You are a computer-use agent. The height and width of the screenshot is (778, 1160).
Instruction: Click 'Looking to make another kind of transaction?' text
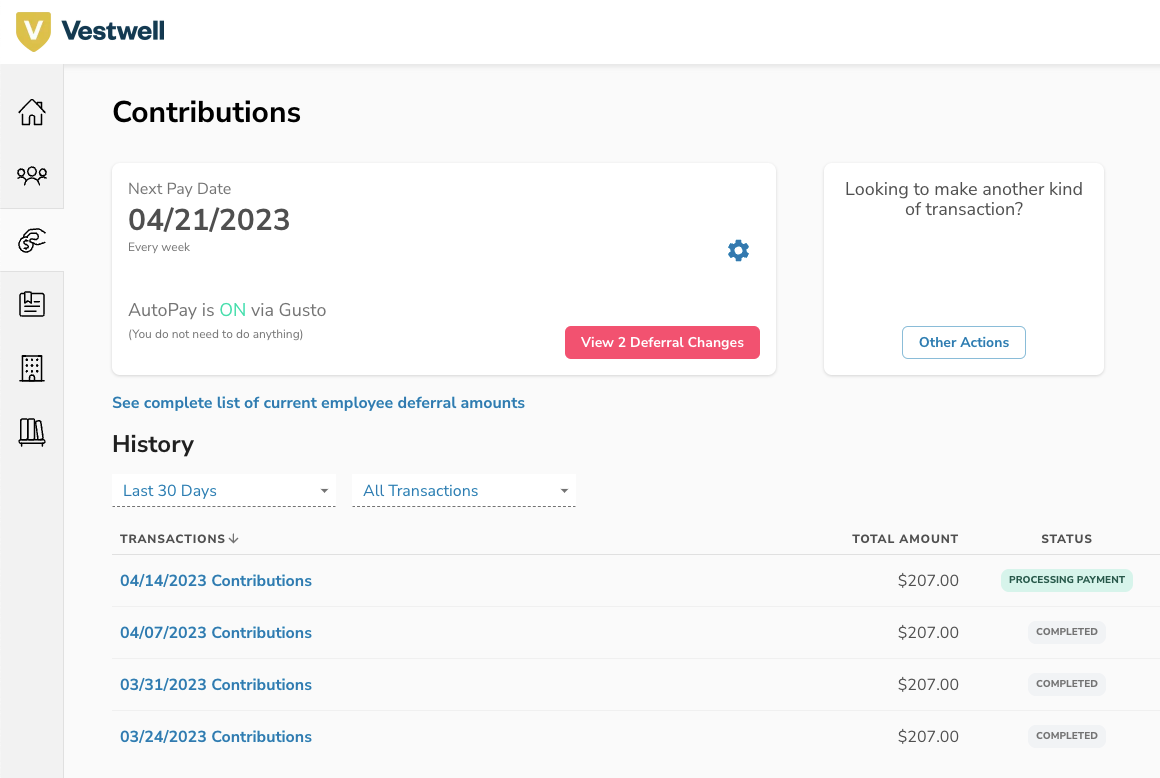[963, 199]
